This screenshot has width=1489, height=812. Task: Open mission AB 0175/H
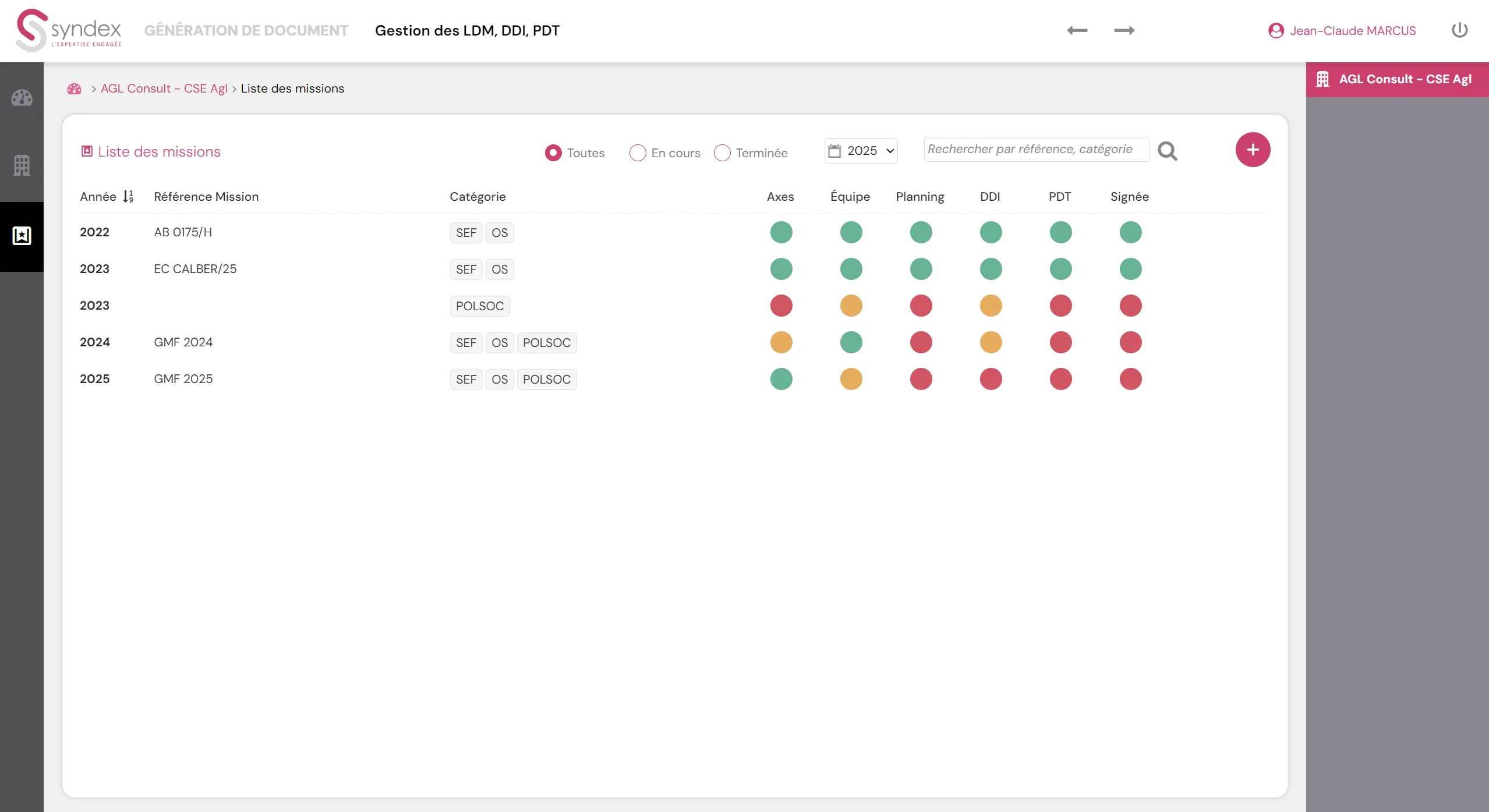pos(183,232)
